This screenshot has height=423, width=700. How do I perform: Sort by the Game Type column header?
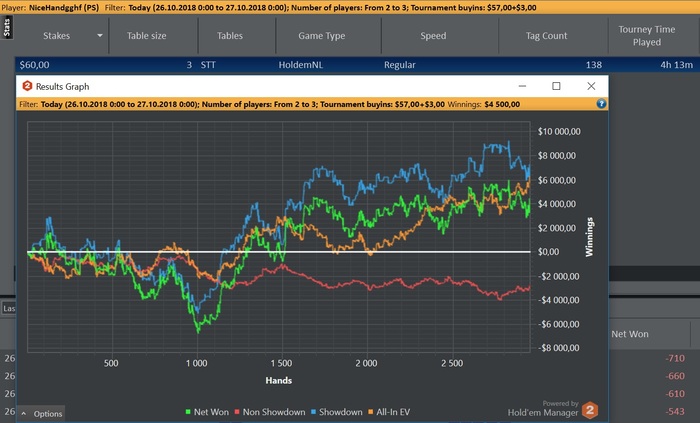point(322,36)
